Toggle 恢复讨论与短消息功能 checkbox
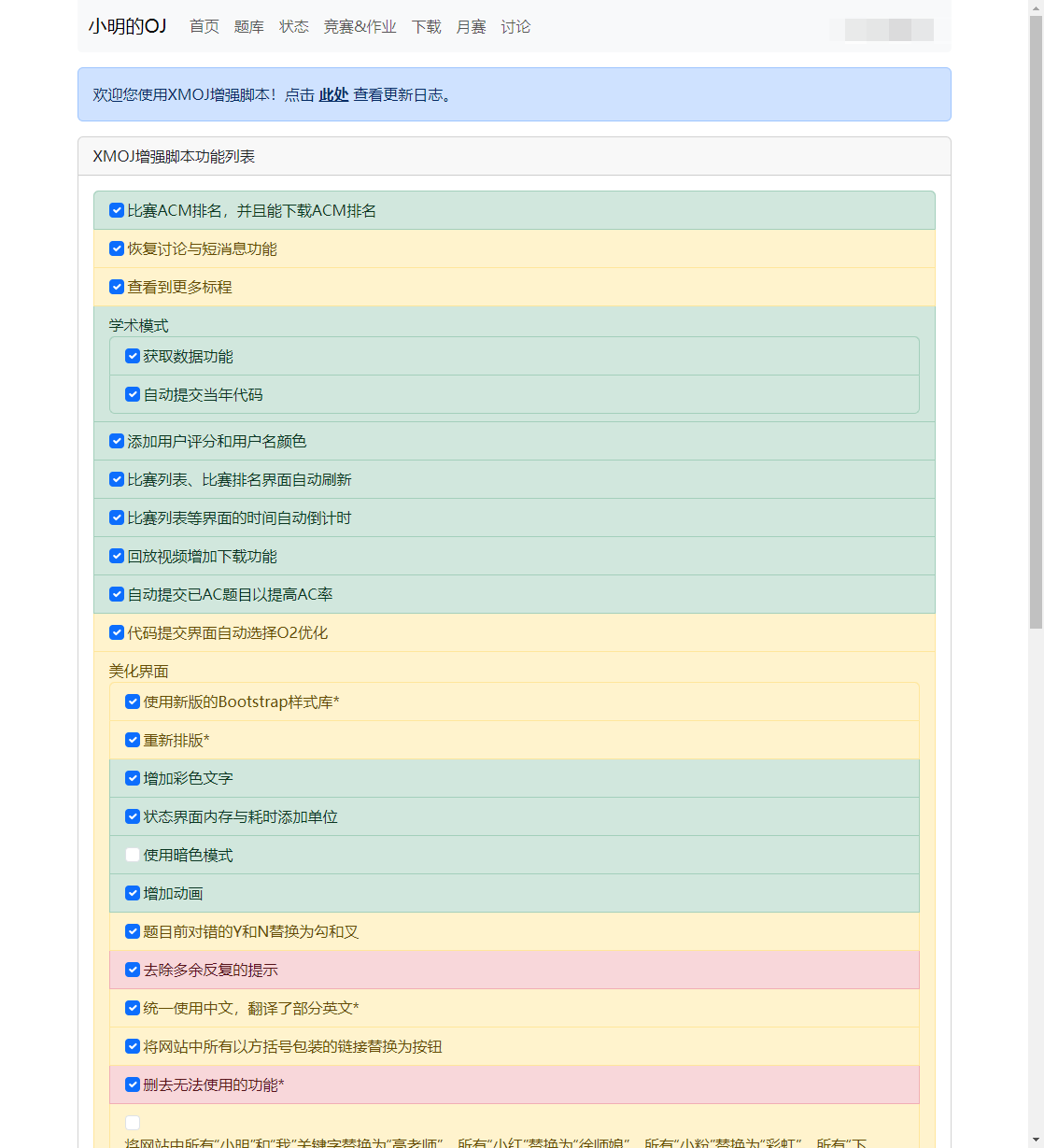Screen dimensions: 1044x1148 [117, 249]
